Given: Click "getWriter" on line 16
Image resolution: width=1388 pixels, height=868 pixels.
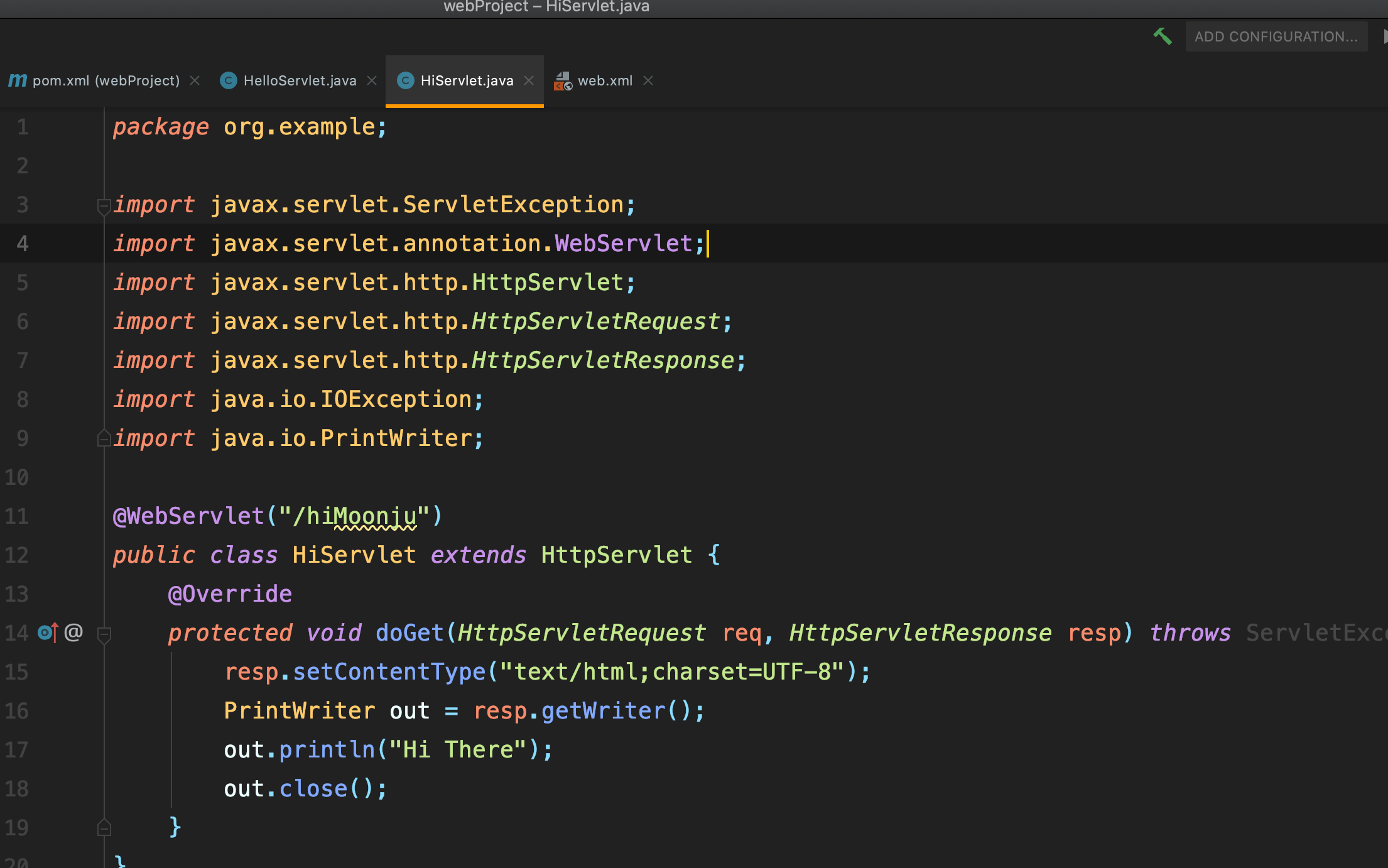Looking at the screenshot, I should [603, 711].
